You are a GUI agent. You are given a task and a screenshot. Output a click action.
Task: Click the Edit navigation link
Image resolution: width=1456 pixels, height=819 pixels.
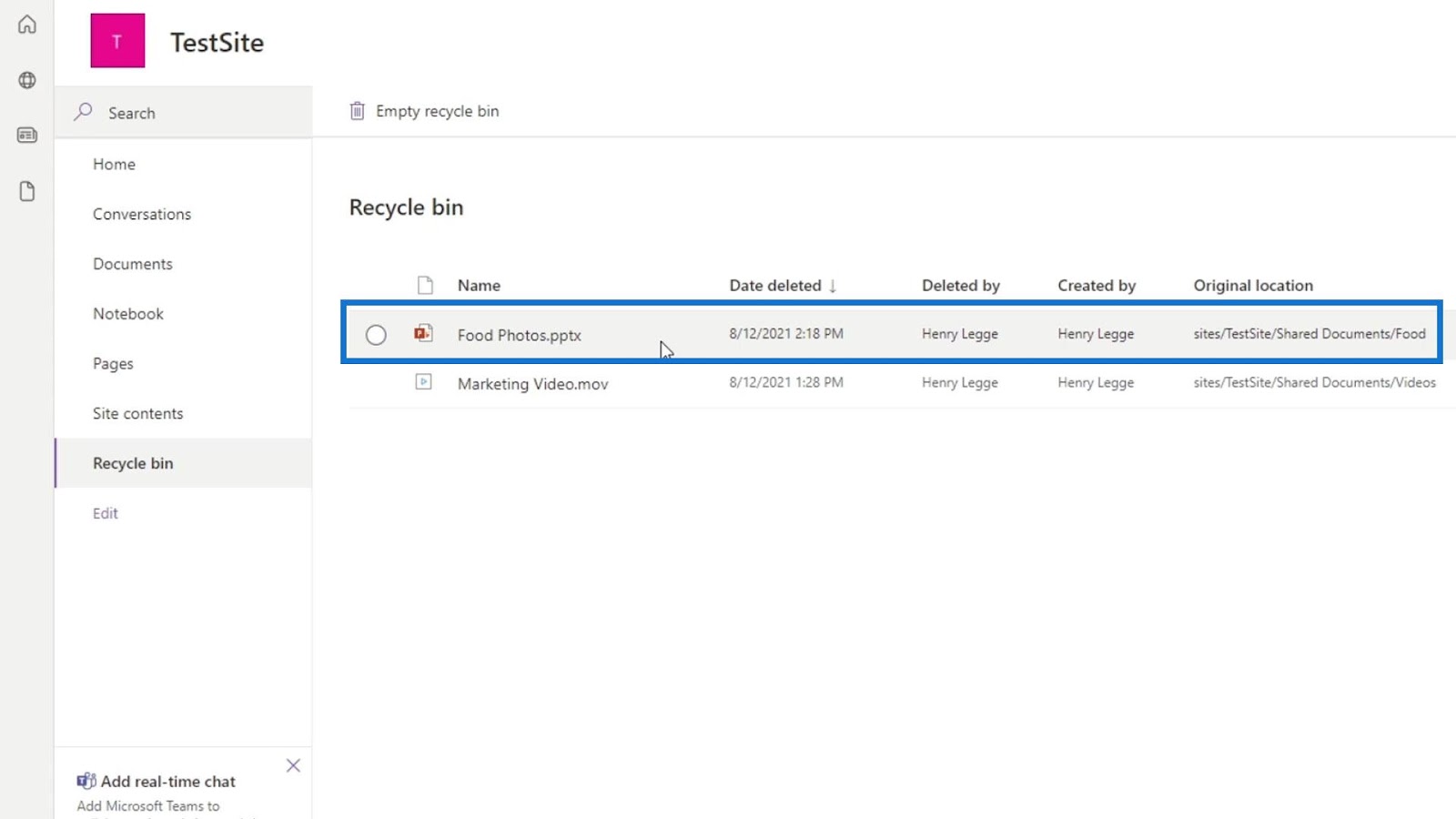pyautogui.click(x=106, y=513)
